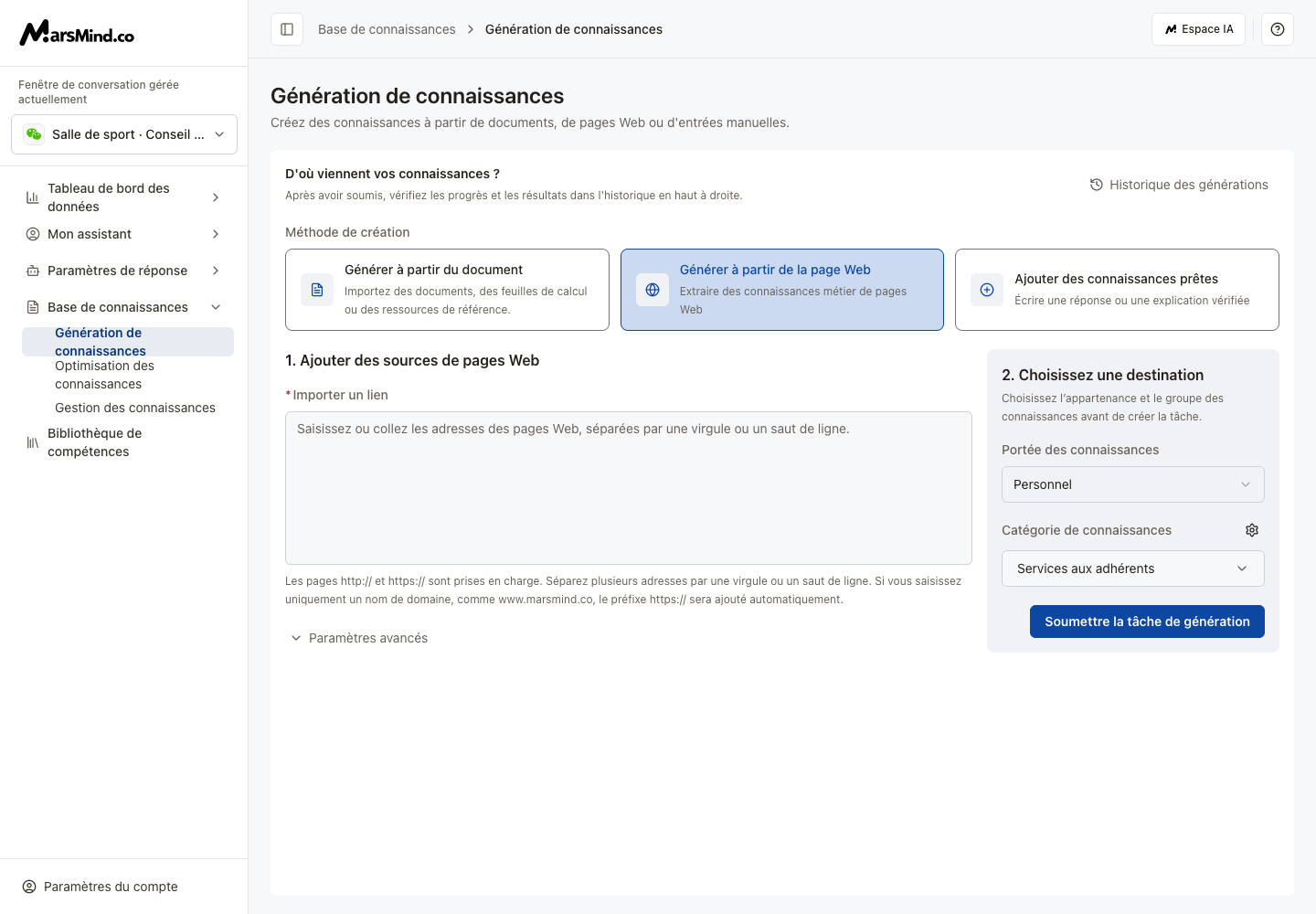Expand Tableau de bord des données chevron
1316x914 pixels.
[x=216, y=197]
